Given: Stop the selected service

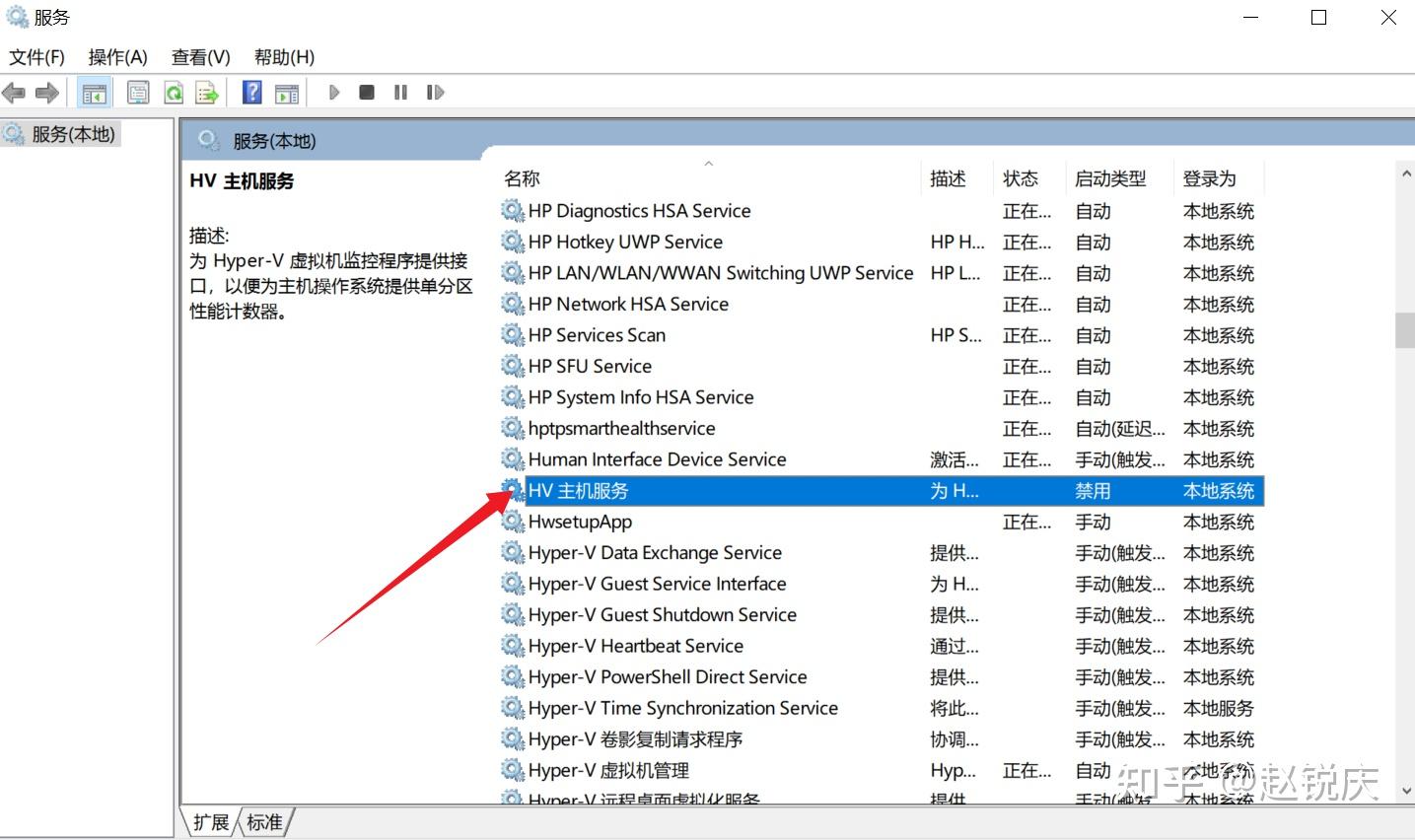Looking at the screenshot, I should click(x=366, y=92).
